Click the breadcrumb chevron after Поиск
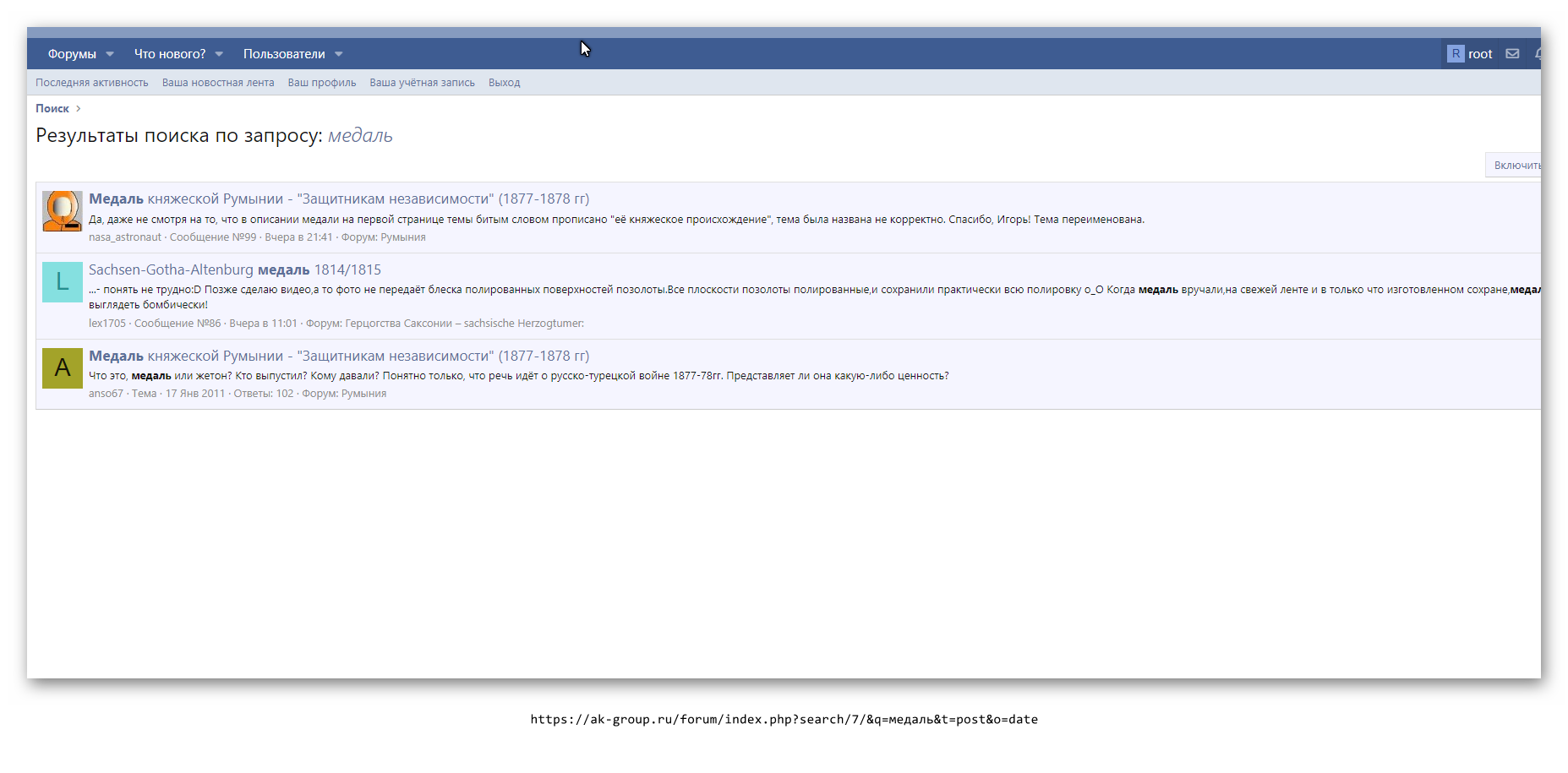The image size is (1568, 773). (77, 108)
